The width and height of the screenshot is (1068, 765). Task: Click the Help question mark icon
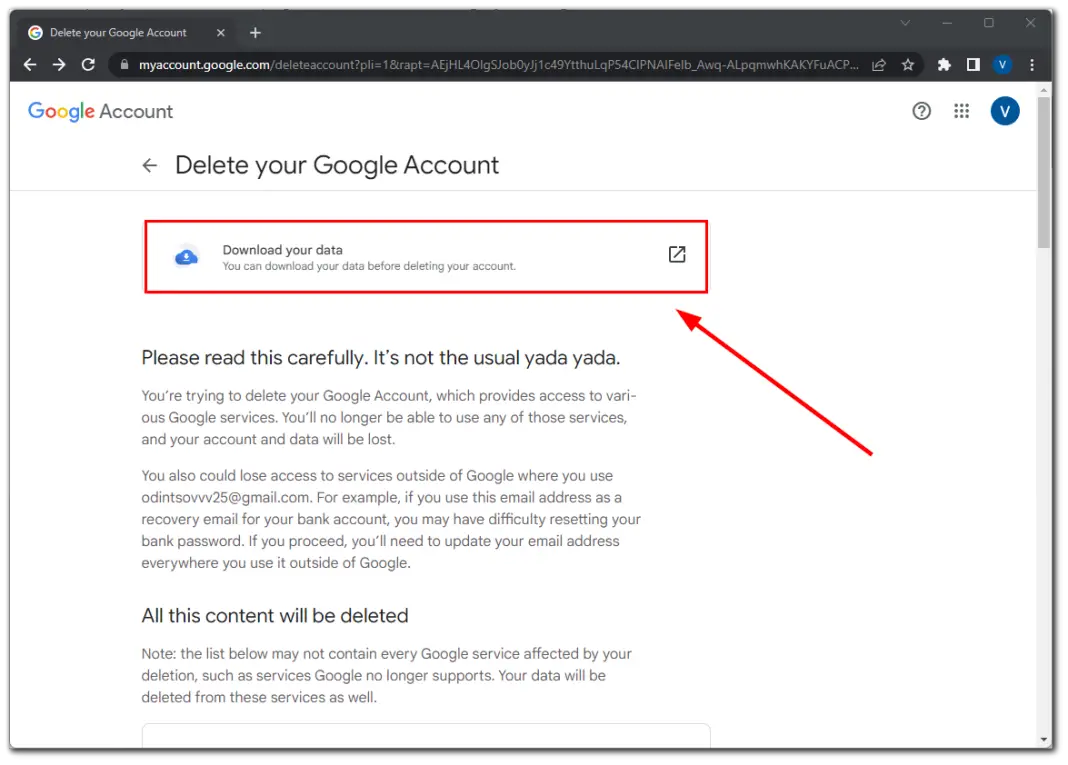point(921,111)
